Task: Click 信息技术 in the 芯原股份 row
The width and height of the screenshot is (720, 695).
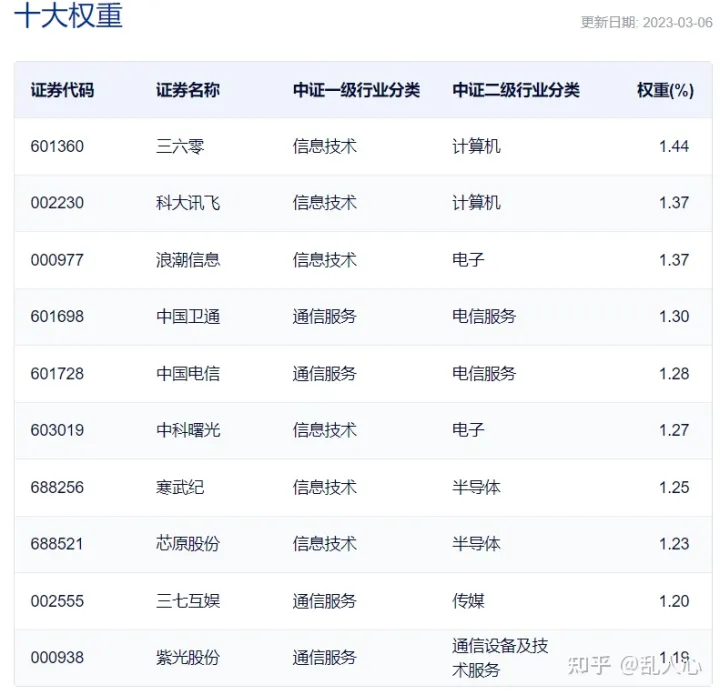Action: (x=325, y=544)
